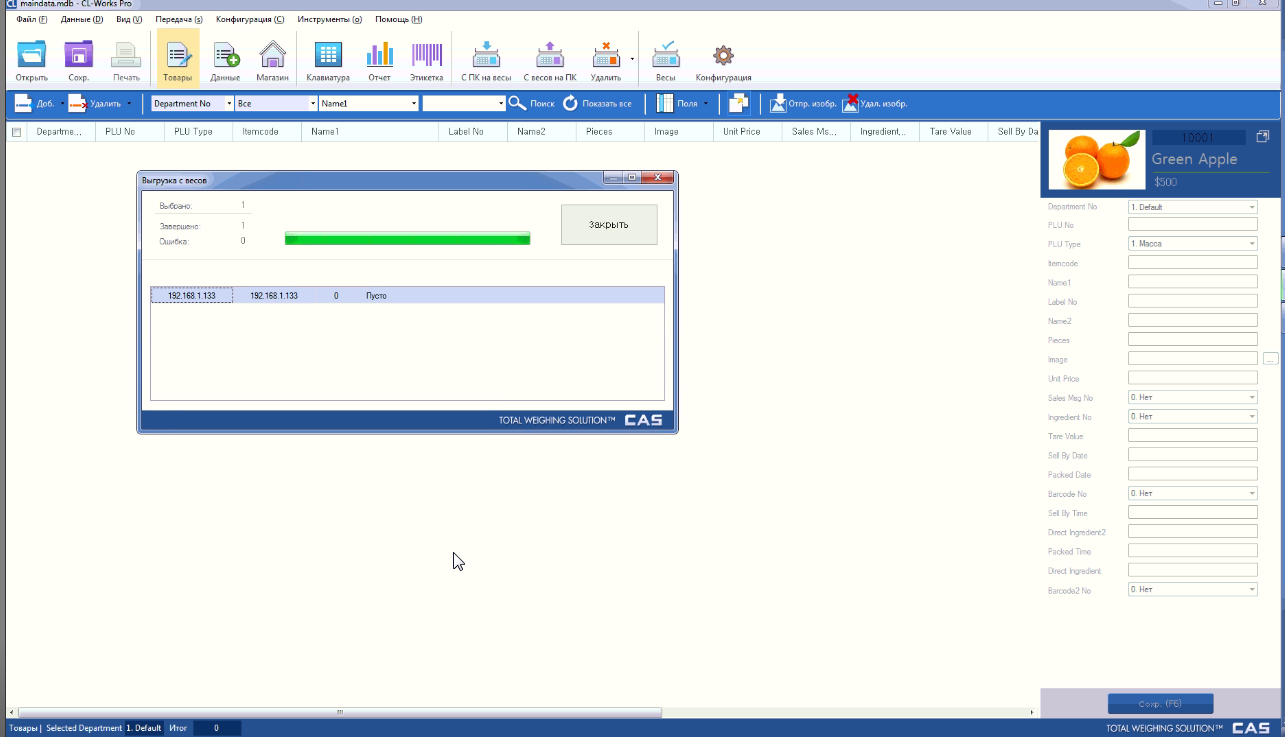Click the horizontal scrollbar under the table
Viewport: 1285px width, 737px height.
pyautogui.click(x=340, y=712)
